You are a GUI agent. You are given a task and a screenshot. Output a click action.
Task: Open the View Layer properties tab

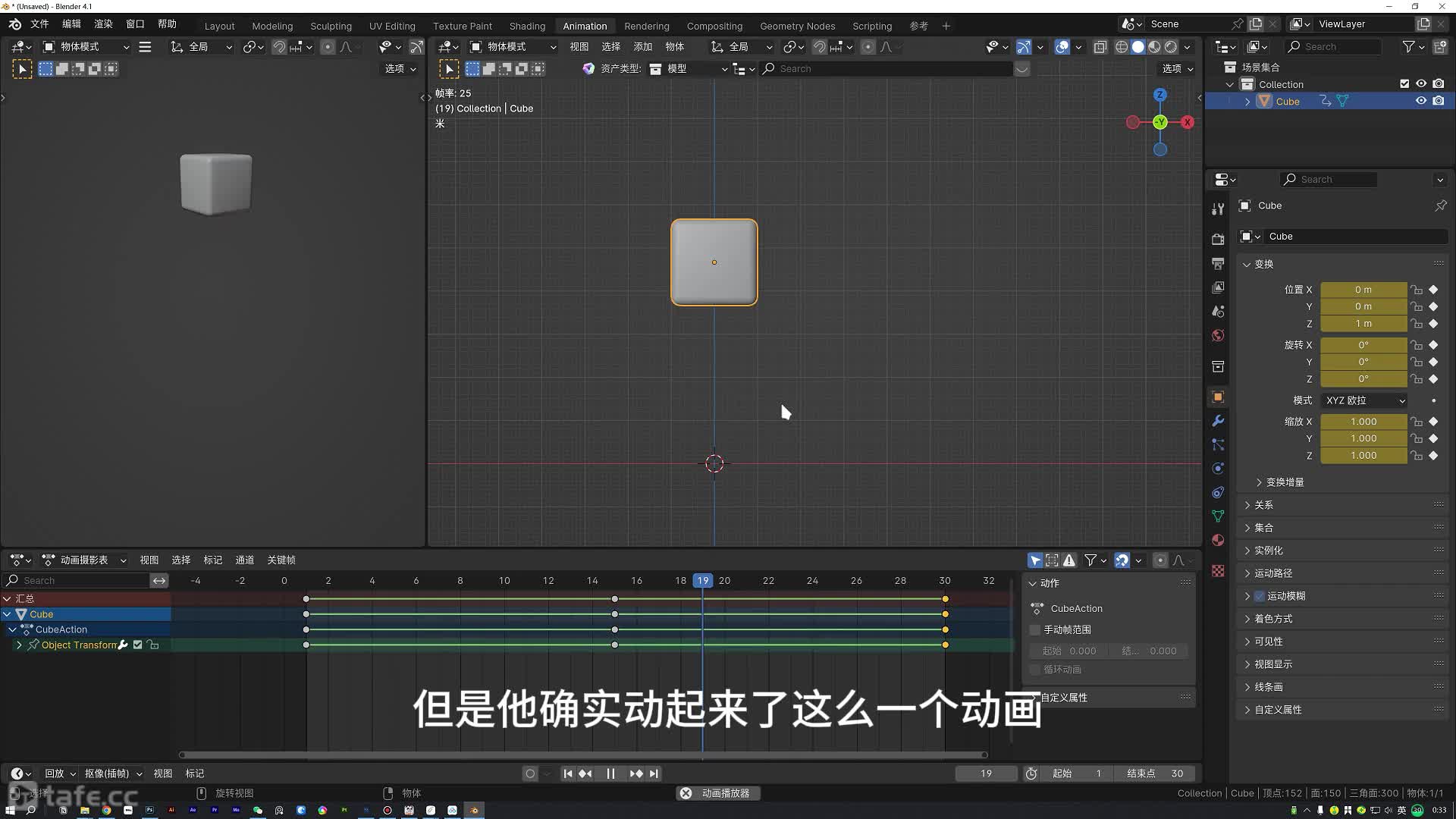pyautogui.click(x=1218, y=287)
